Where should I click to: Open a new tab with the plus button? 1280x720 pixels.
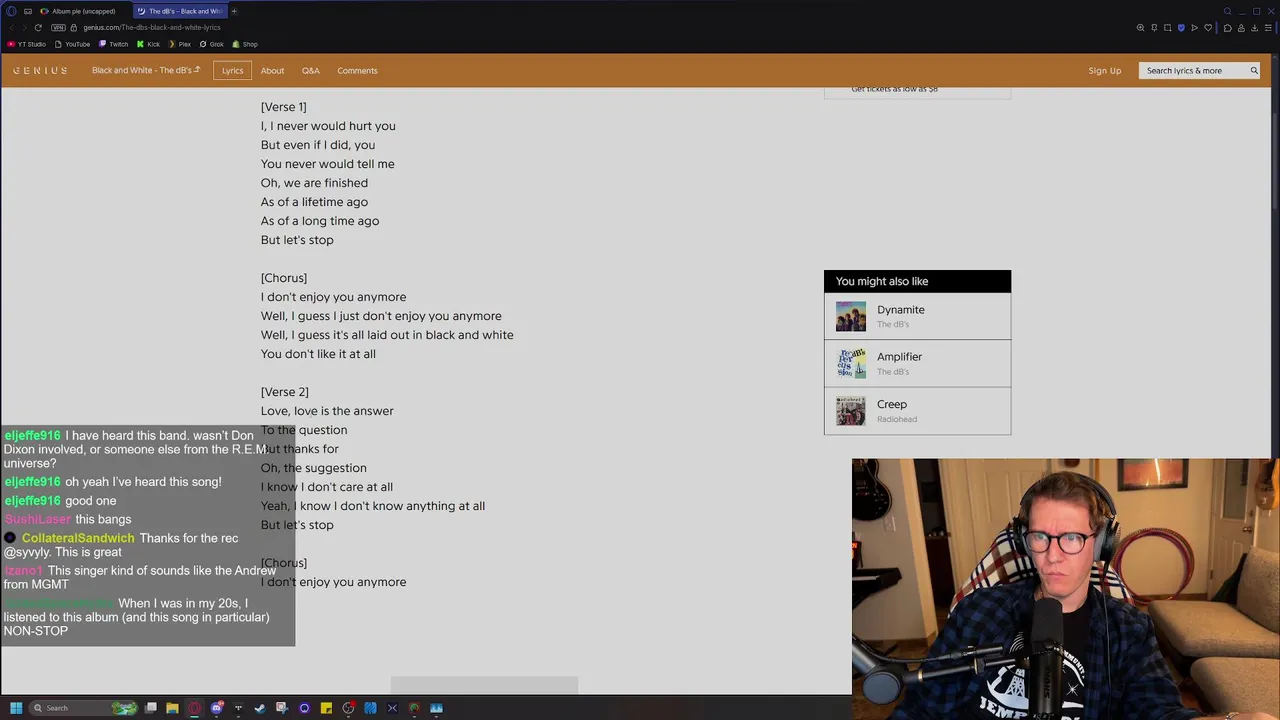pyautogui.click(x=234, y=11)
